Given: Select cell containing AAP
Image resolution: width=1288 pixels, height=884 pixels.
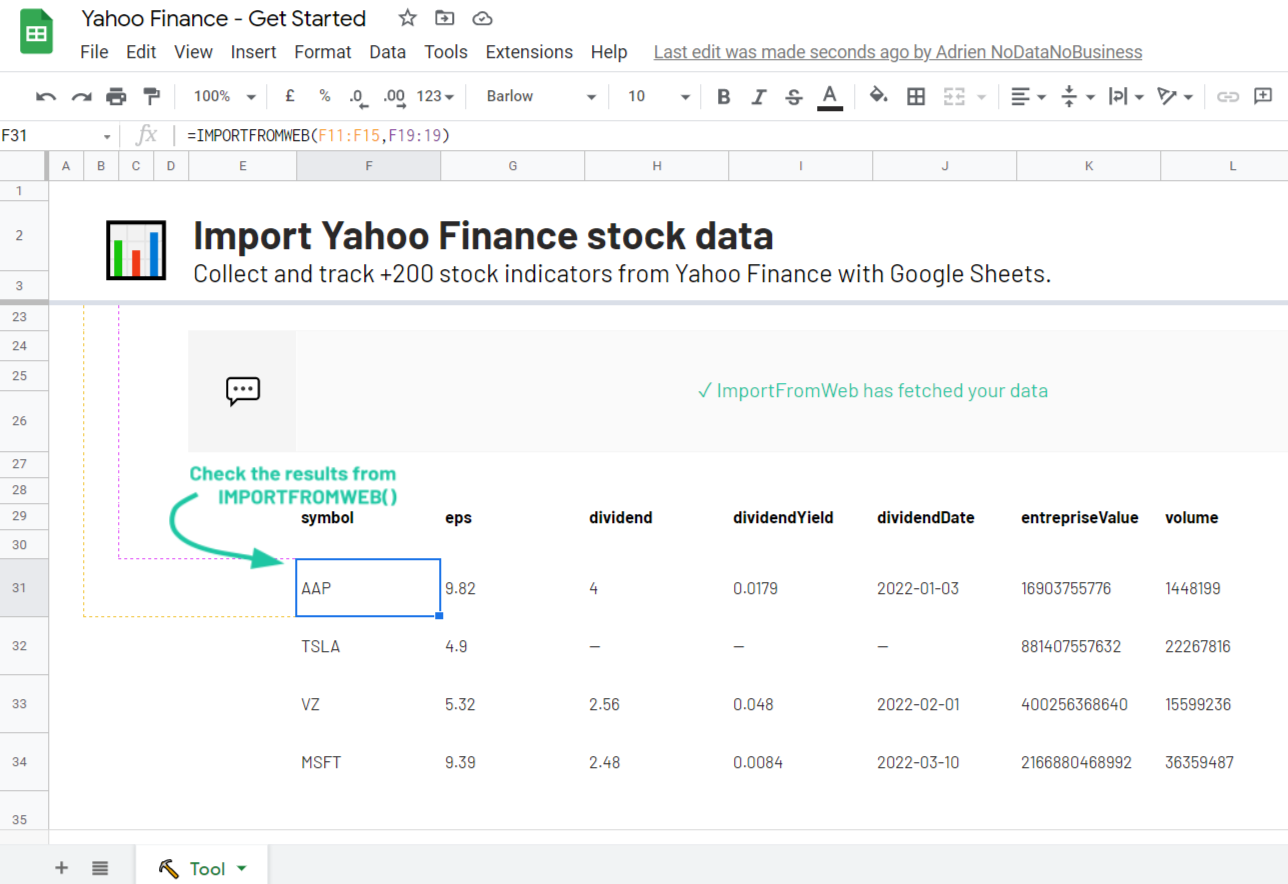Looking at the screenshot, I should 369,588.
